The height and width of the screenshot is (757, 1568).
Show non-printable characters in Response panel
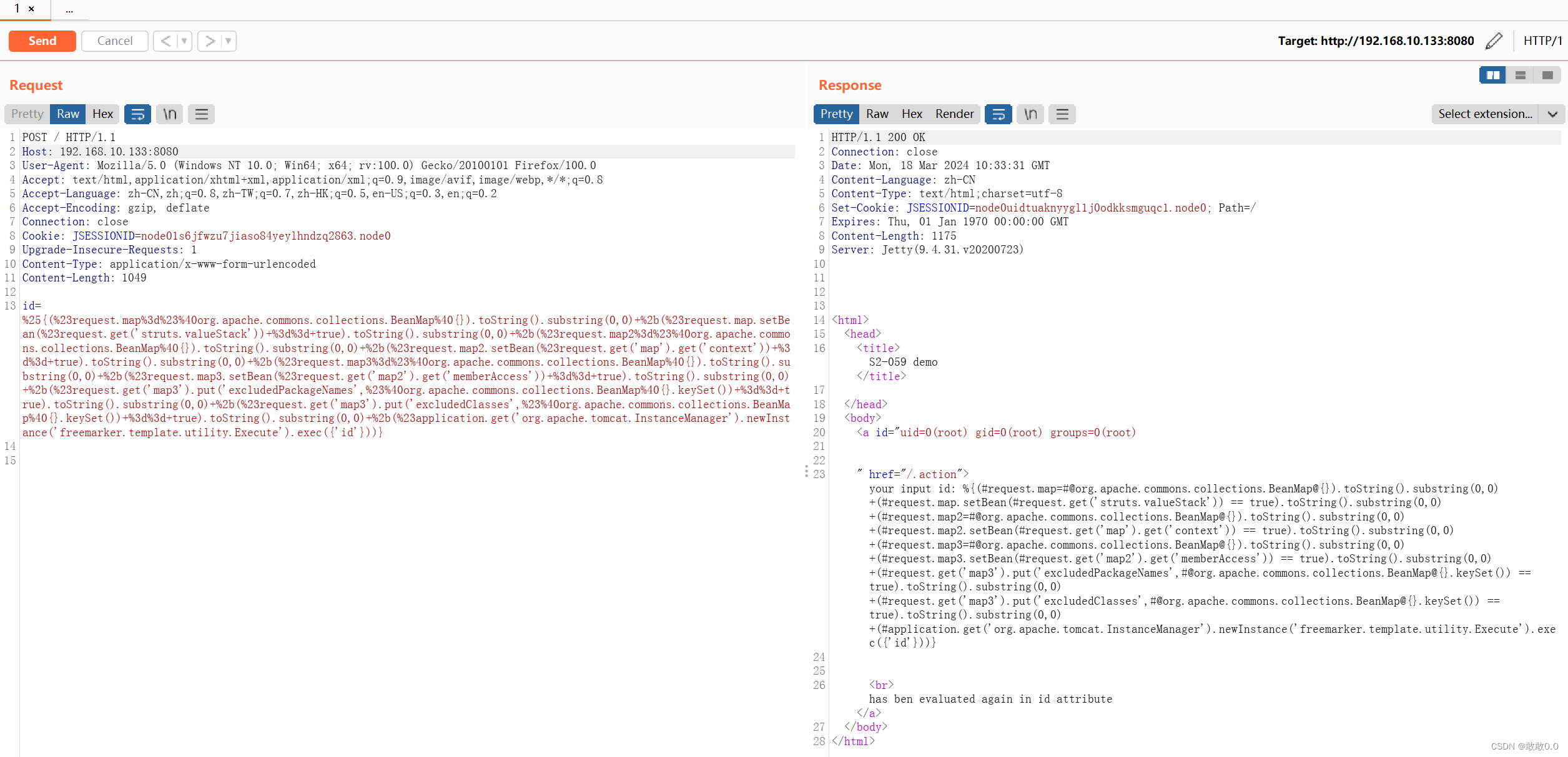pos(1030,114)
